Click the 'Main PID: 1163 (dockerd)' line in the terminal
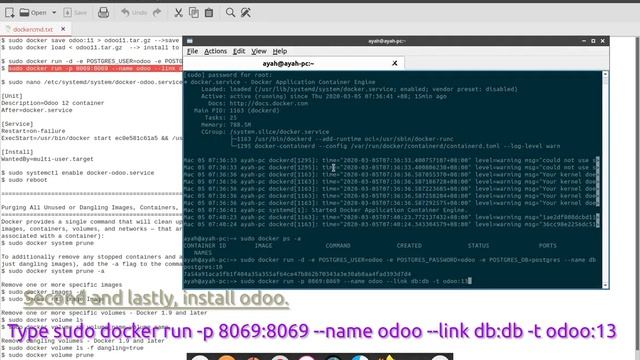 tap(237, 110)
